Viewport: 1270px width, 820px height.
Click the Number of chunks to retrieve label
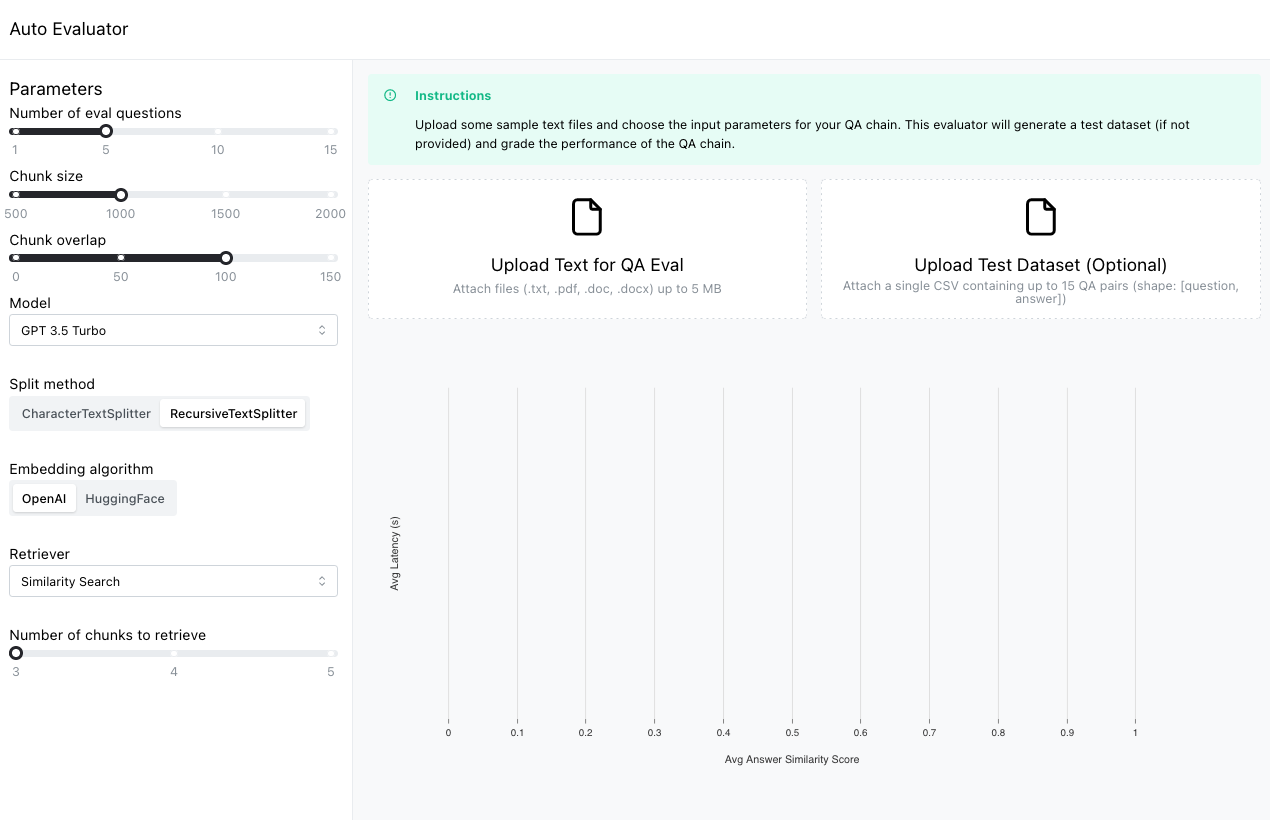[108, 635]
